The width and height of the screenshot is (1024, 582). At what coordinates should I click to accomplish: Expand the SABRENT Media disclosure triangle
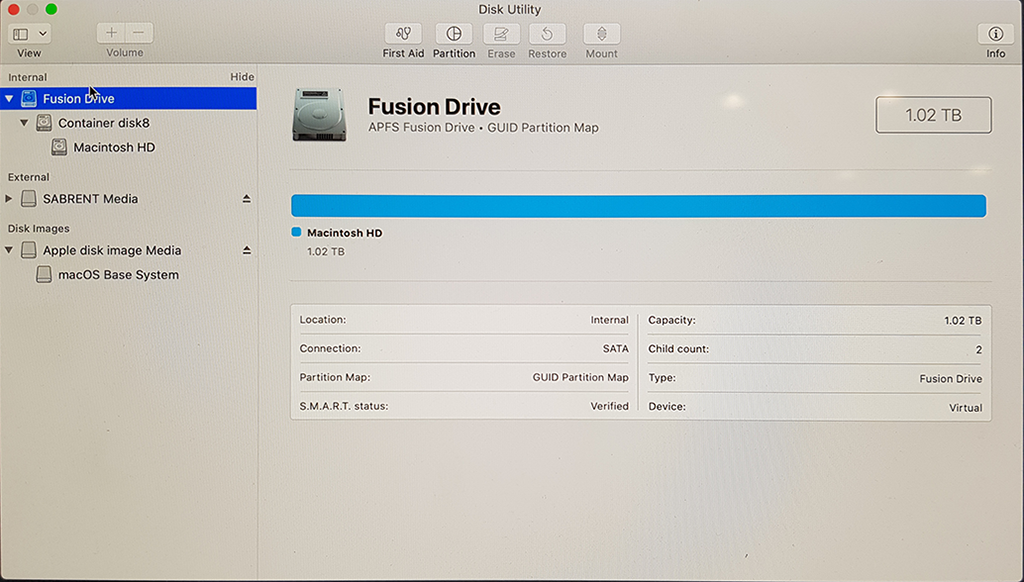point(8,199)
